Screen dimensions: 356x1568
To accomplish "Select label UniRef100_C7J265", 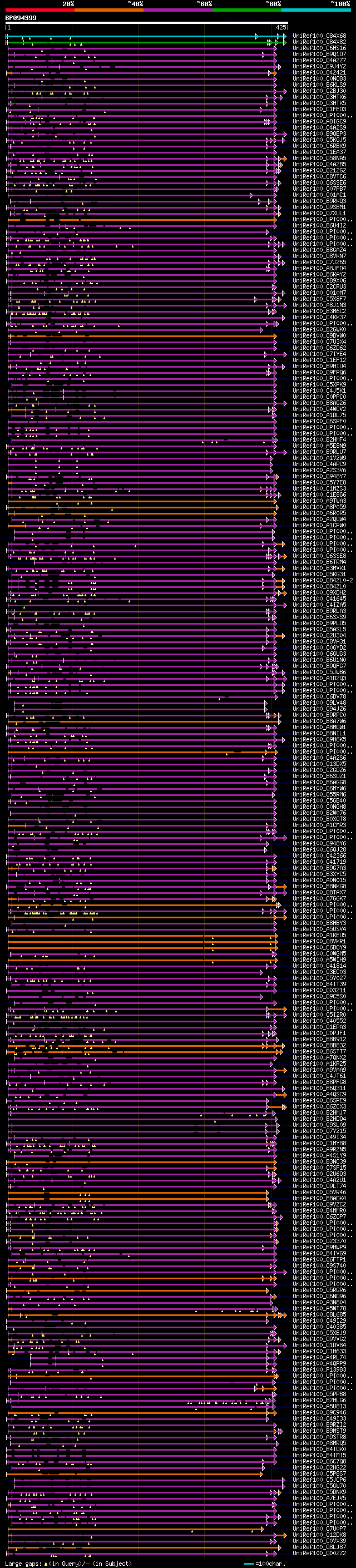I will [x=319, y=262].
